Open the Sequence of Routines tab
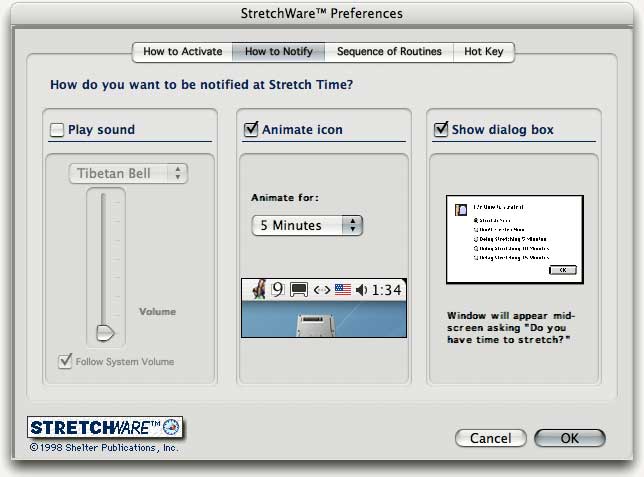 (x=389, y=52)
